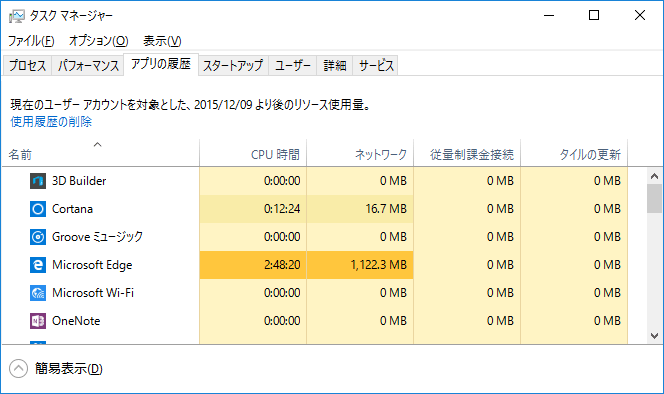Click the 簡易表示(D) button label
This screenshot has width=664, height=394.
pyautogui.click(x=69, y=369)
